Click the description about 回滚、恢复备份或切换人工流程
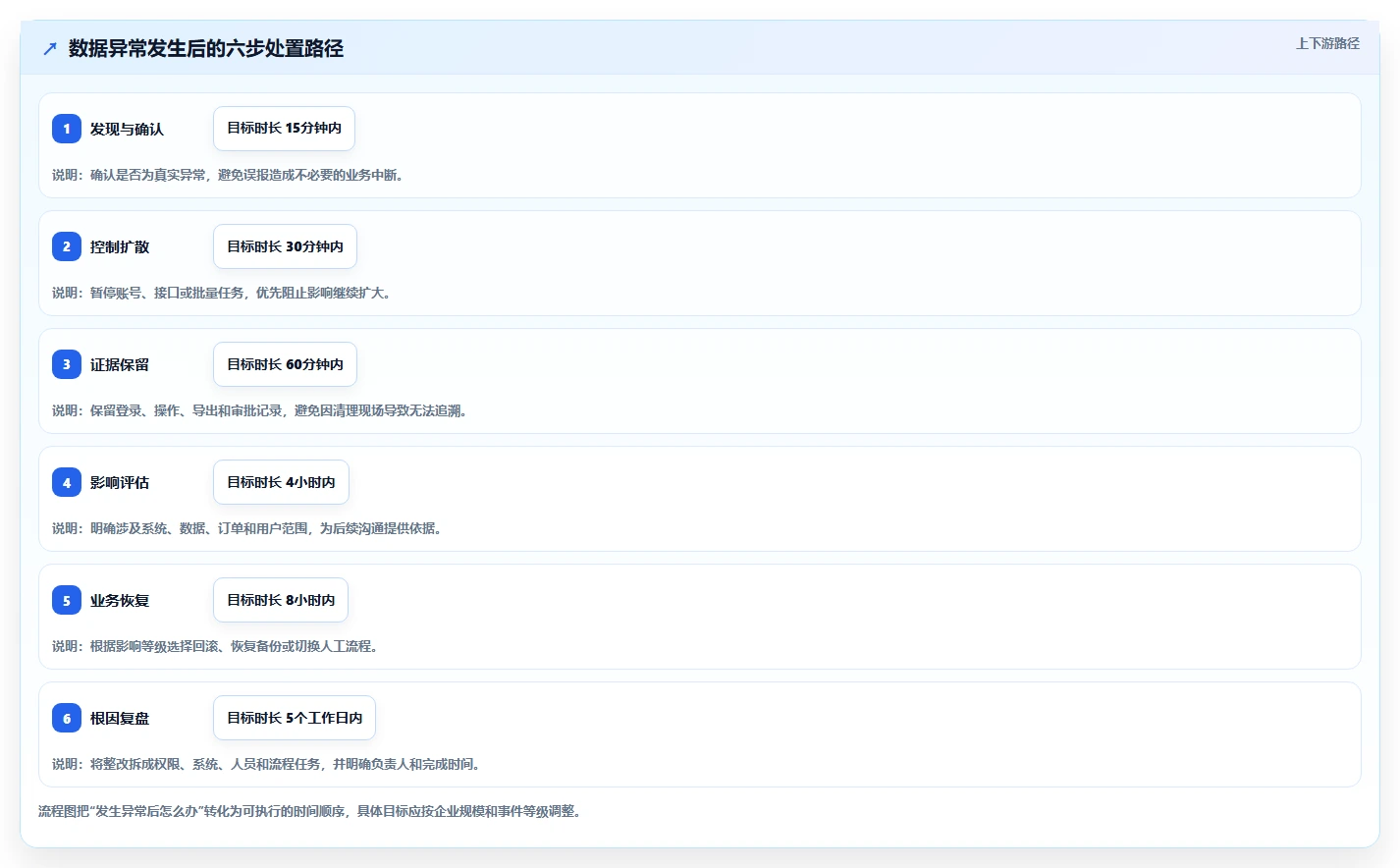 pyautogui.click(x=215, y=646)
